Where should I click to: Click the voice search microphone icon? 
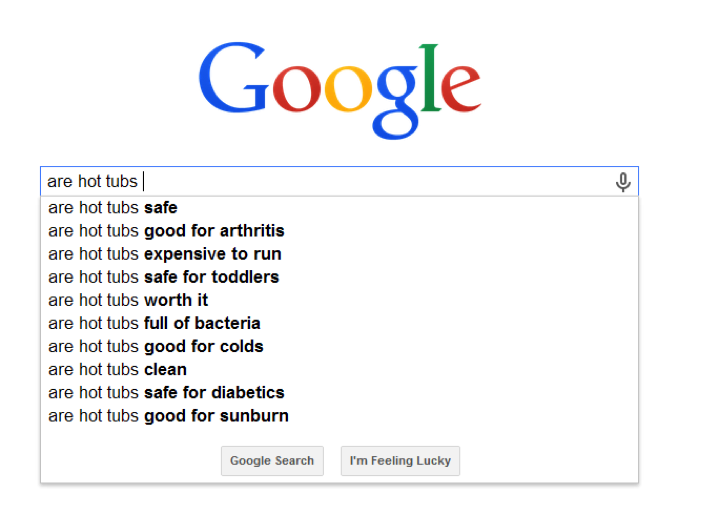coord(623,182)
